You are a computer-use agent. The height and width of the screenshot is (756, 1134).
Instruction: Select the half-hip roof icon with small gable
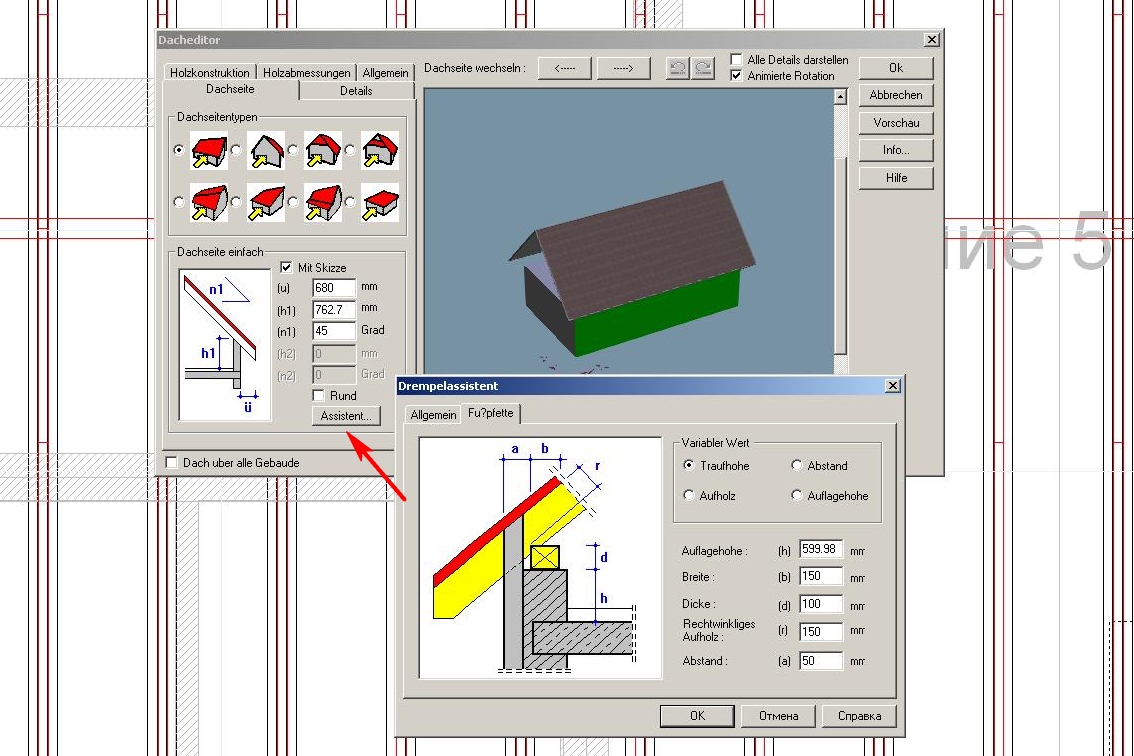point(380,150)
